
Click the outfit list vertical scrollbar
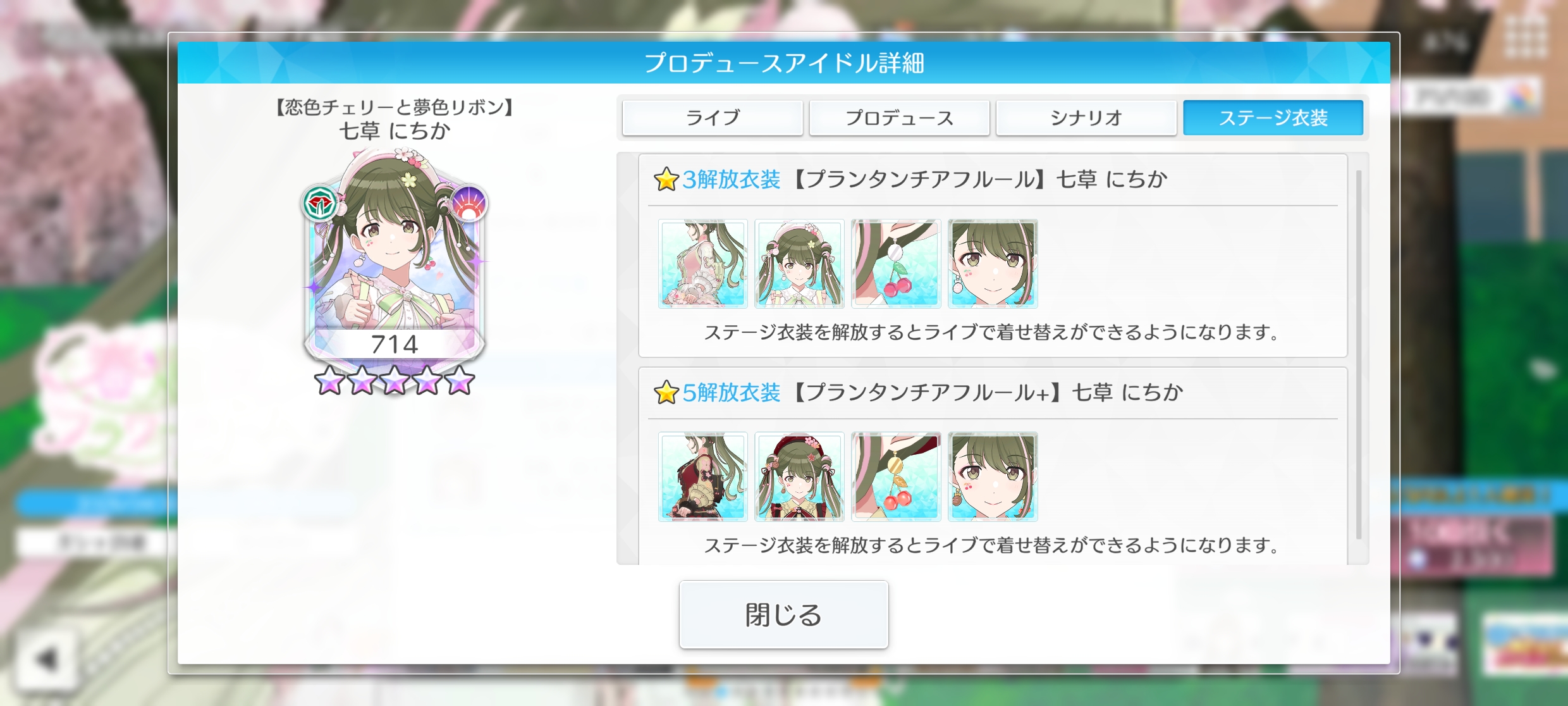point(1359,354)
